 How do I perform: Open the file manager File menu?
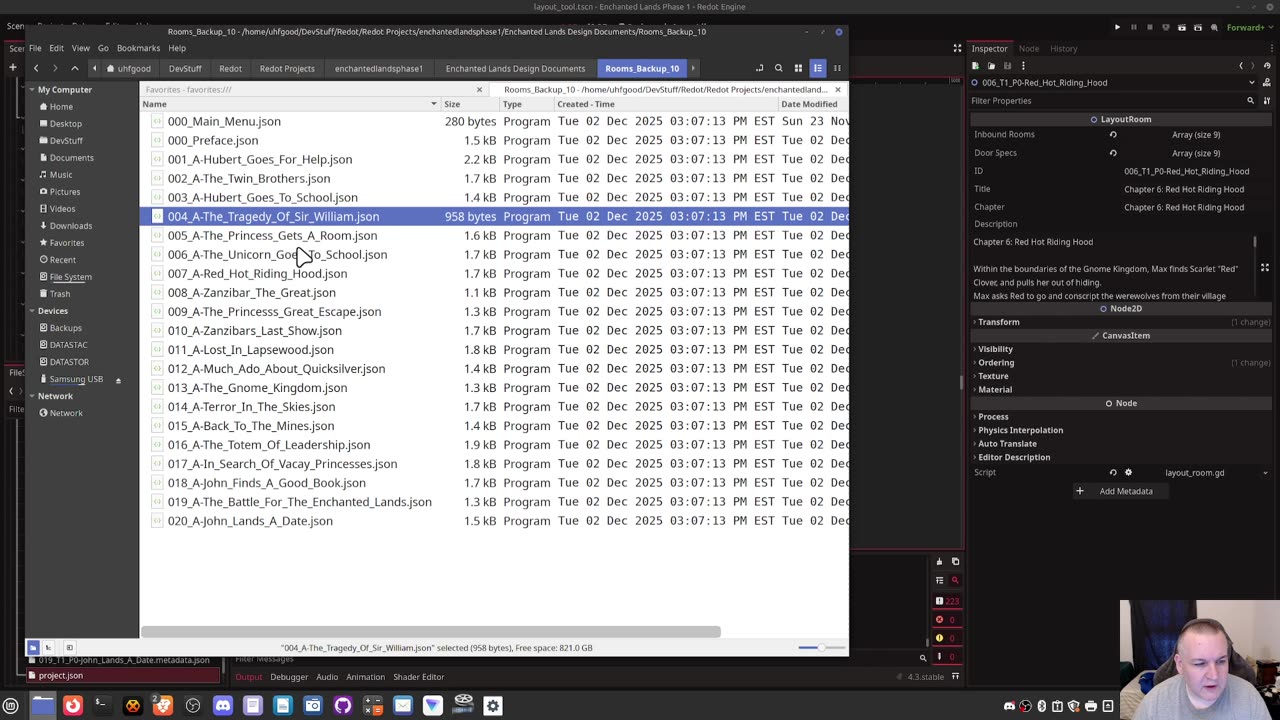coord(35,48)
